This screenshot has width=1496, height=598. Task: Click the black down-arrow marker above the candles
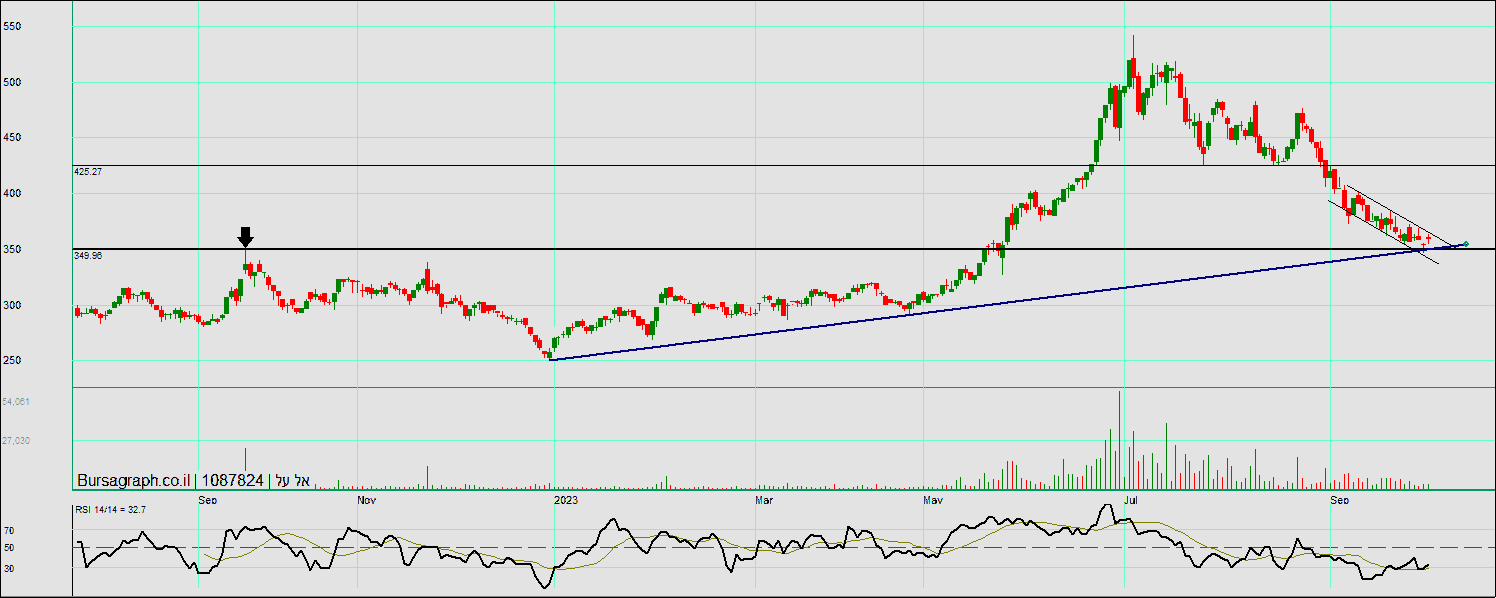pyautogui.click(x=245, y=237)
